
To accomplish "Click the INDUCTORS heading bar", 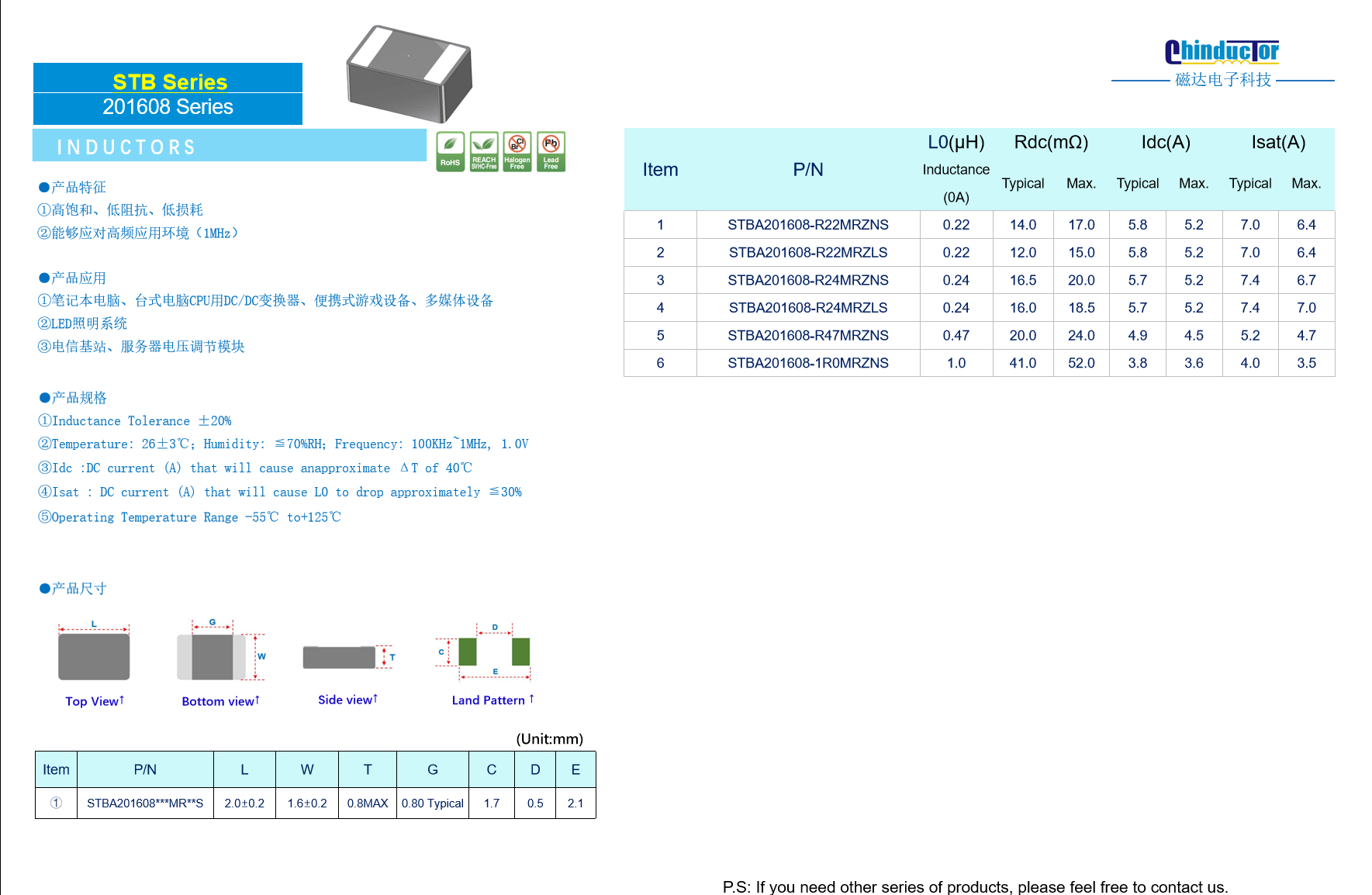I will (230, 146).
